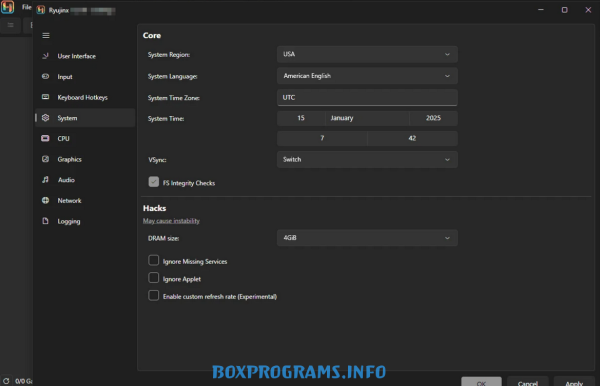Click the System Time Zone field

tap(367, 98)
